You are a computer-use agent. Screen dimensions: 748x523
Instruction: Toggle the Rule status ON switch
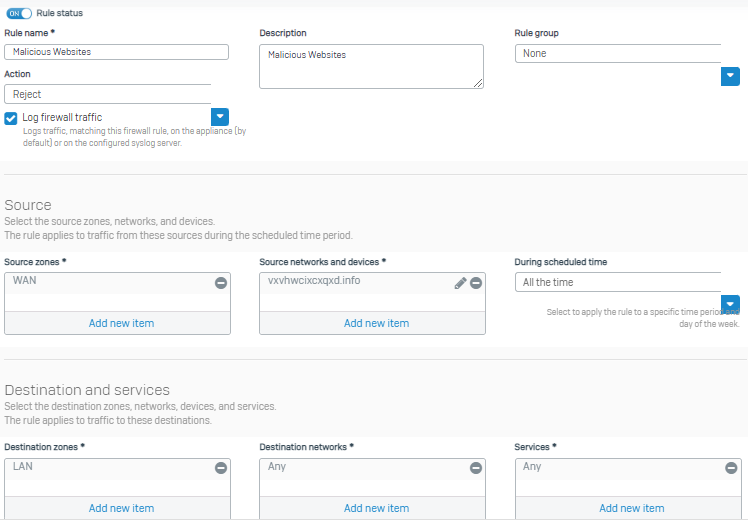pos(19,13)
